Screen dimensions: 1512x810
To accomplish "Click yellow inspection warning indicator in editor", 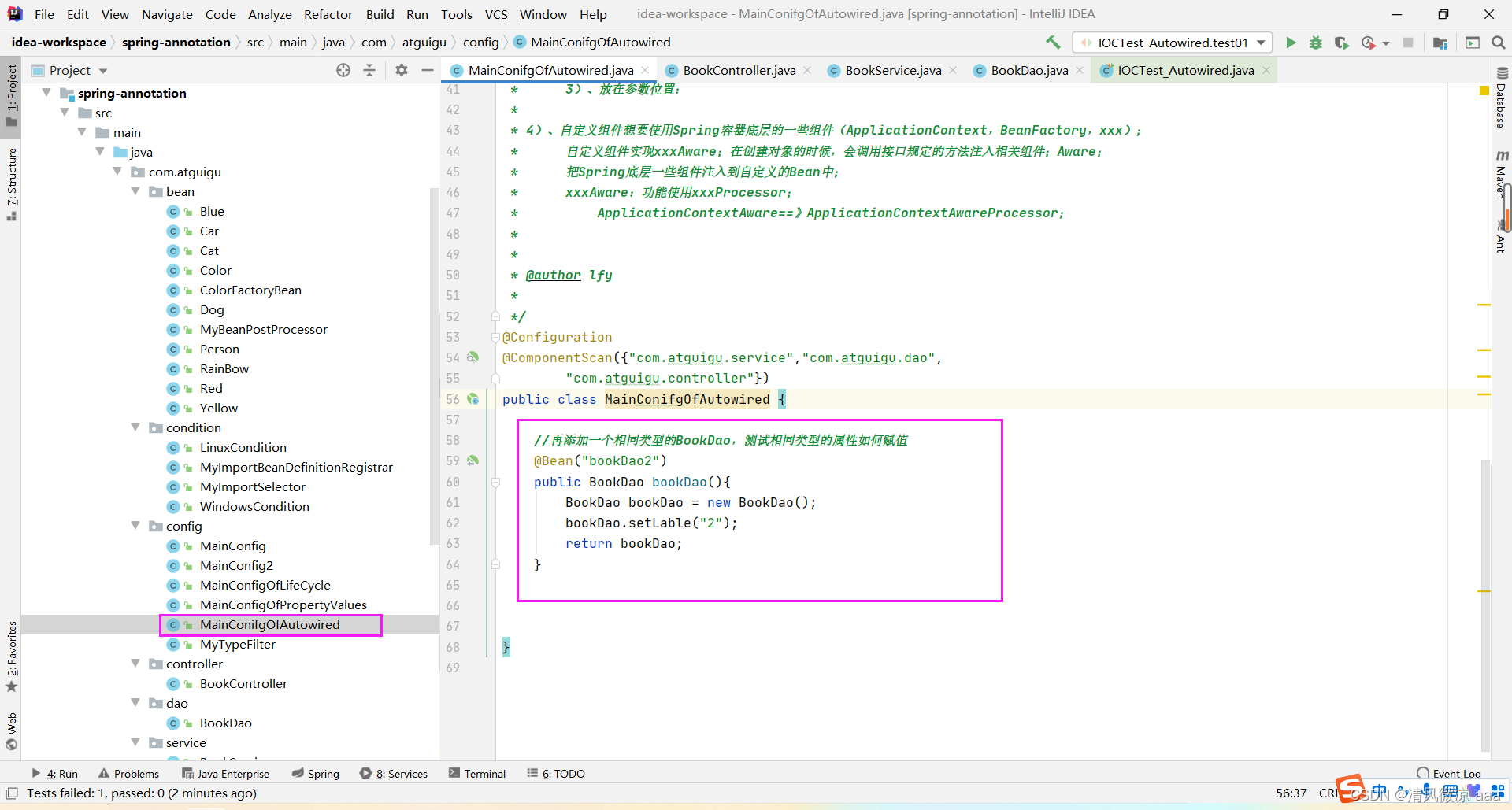I will click(x=1484, y=91).
